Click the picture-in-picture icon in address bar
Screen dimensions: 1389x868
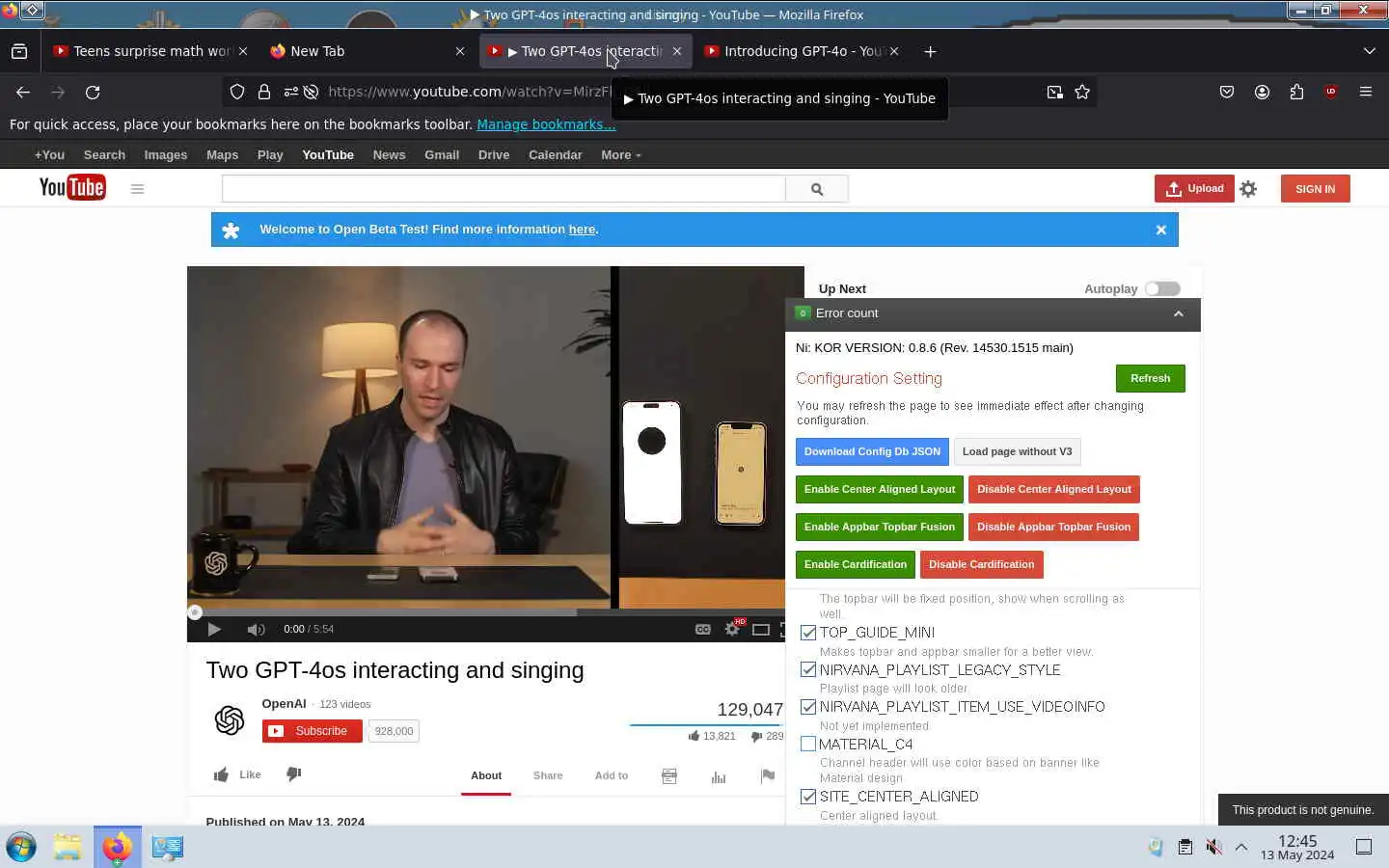[1055, 92]
